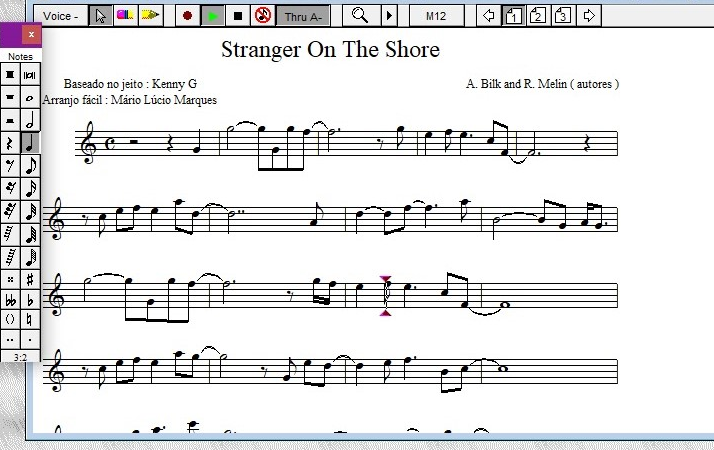Switch to page 3
This screenshot has width=714, height=450.
563,15
